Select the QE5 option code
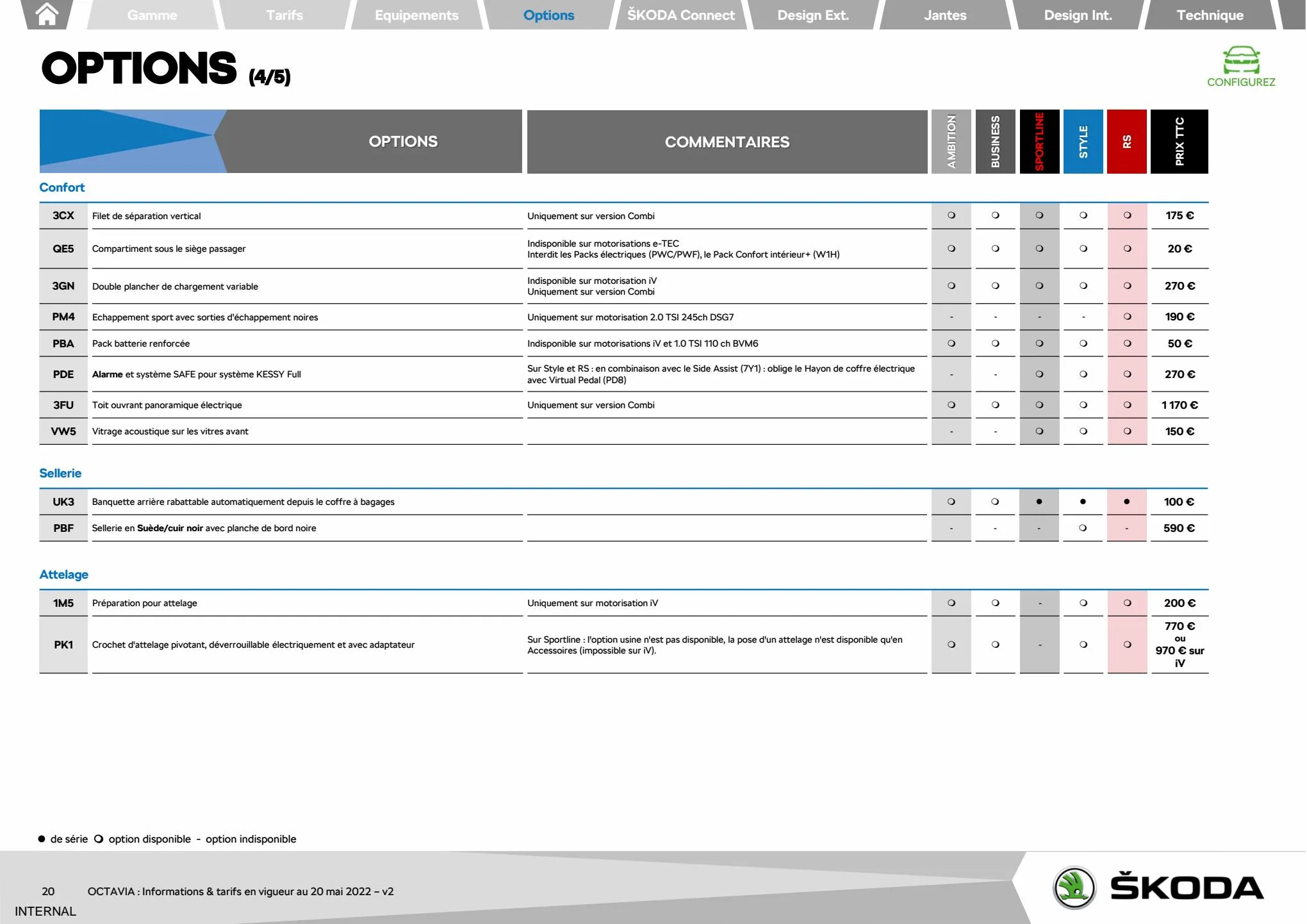 [63, 249]
